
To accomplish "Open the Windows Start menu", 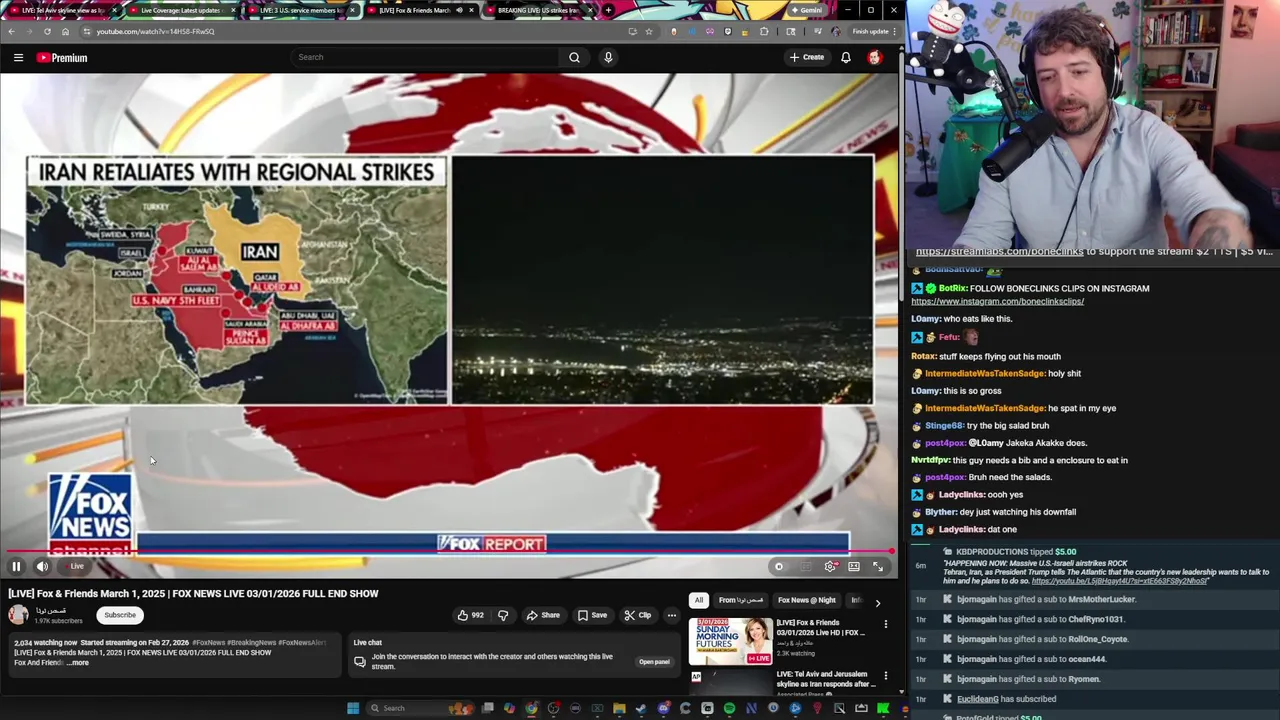I will point(353,708).
